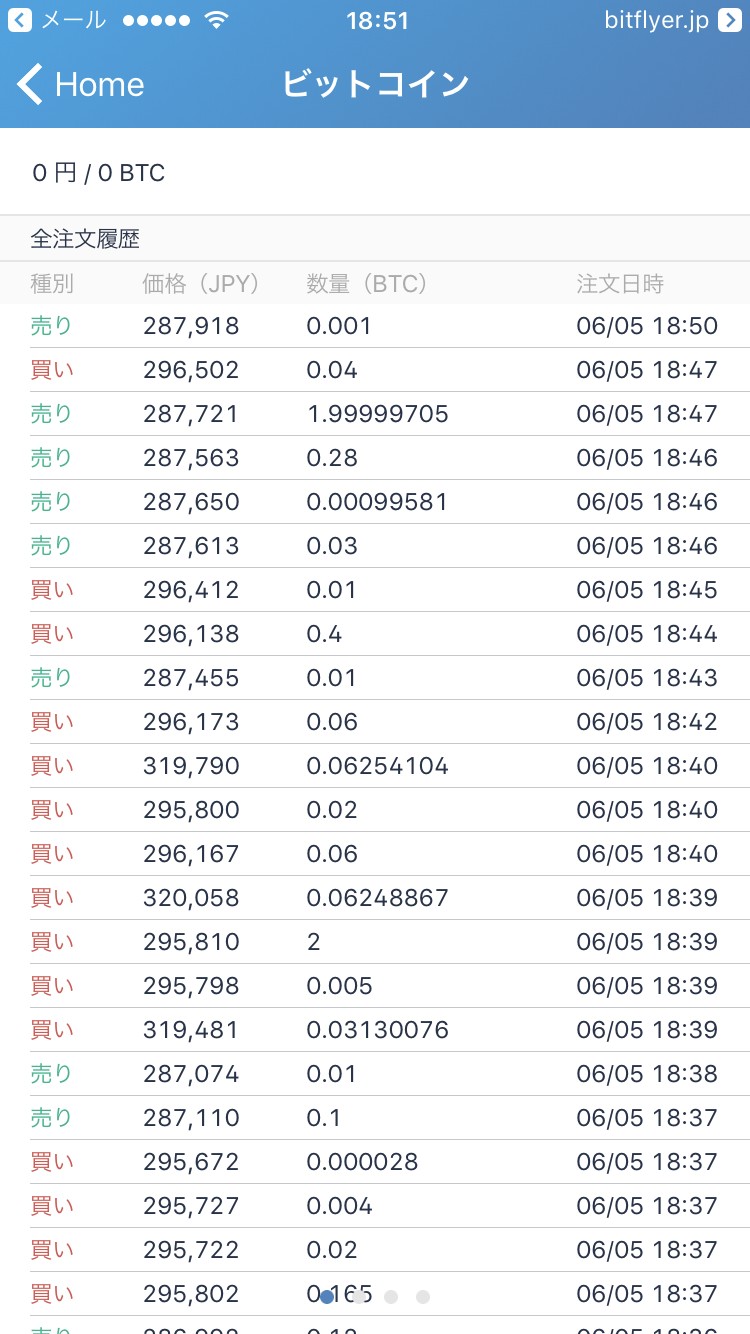Open the 320,058 buy order row
The height and width of the screenshot is (1334, 750).
tap(375, 898)
